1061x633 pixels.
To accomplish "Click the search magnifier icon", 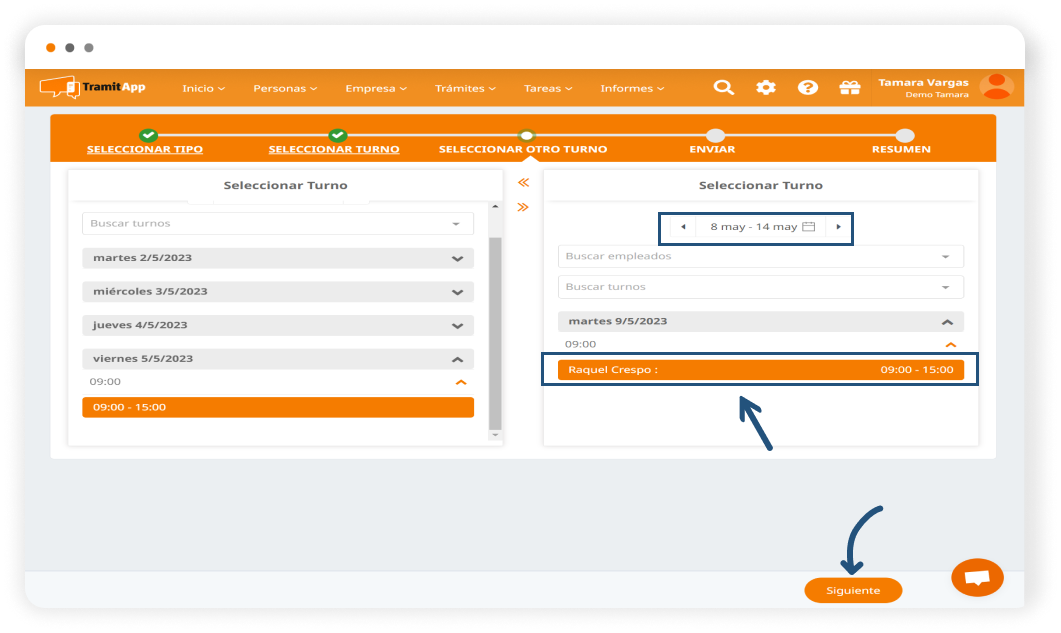I will coord(723,88).
